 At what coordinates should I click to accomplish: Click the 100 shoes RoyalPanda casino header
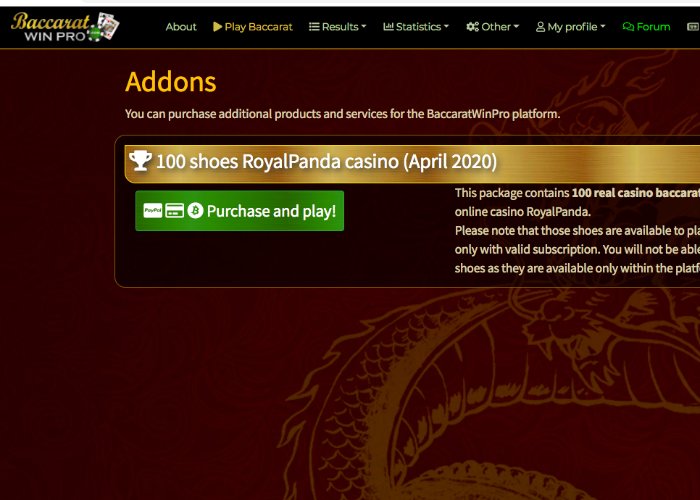tap(412, 163)
